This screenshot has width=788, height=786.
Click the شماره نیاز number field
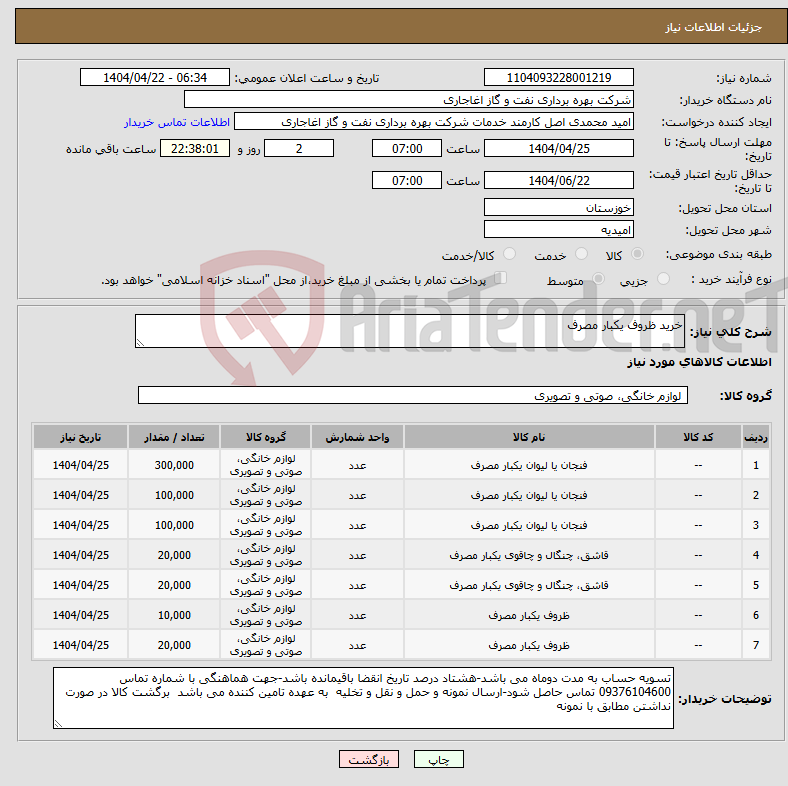[x=558, y=77]
